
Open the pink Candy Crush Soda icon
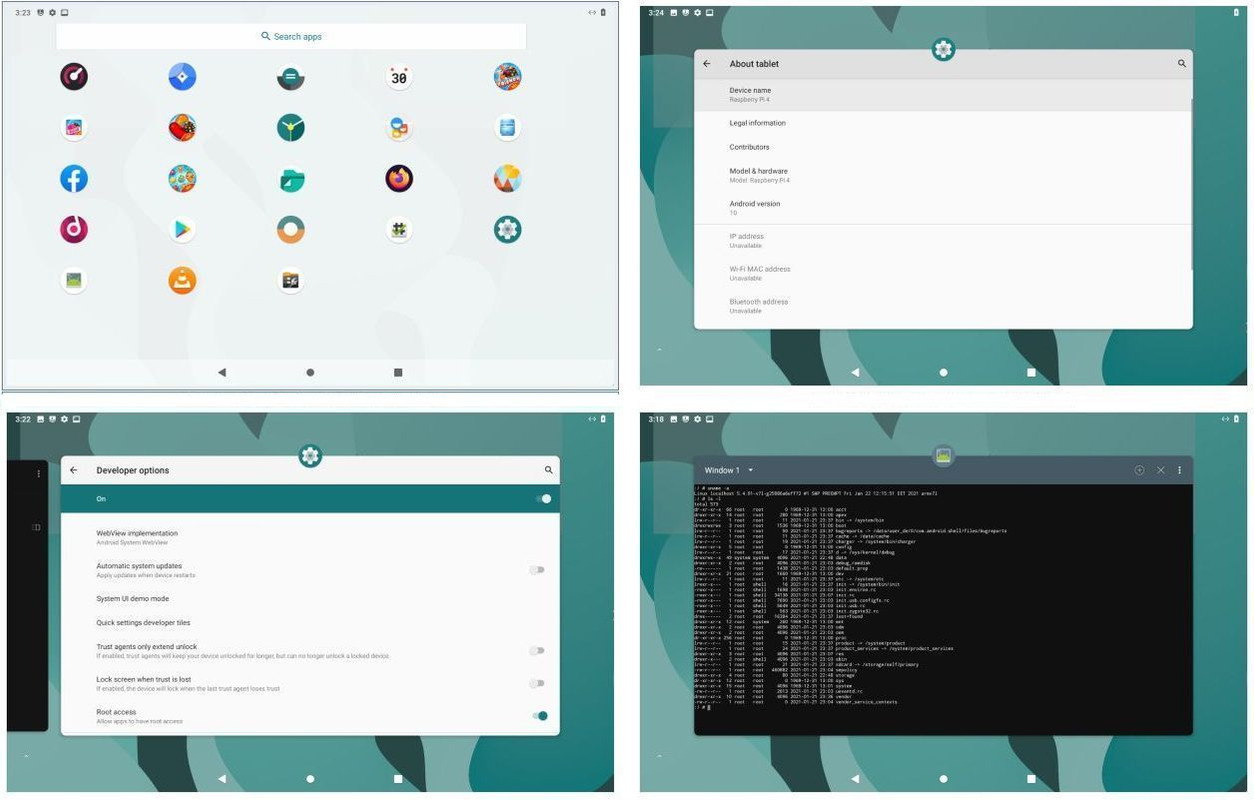point(74,127)
